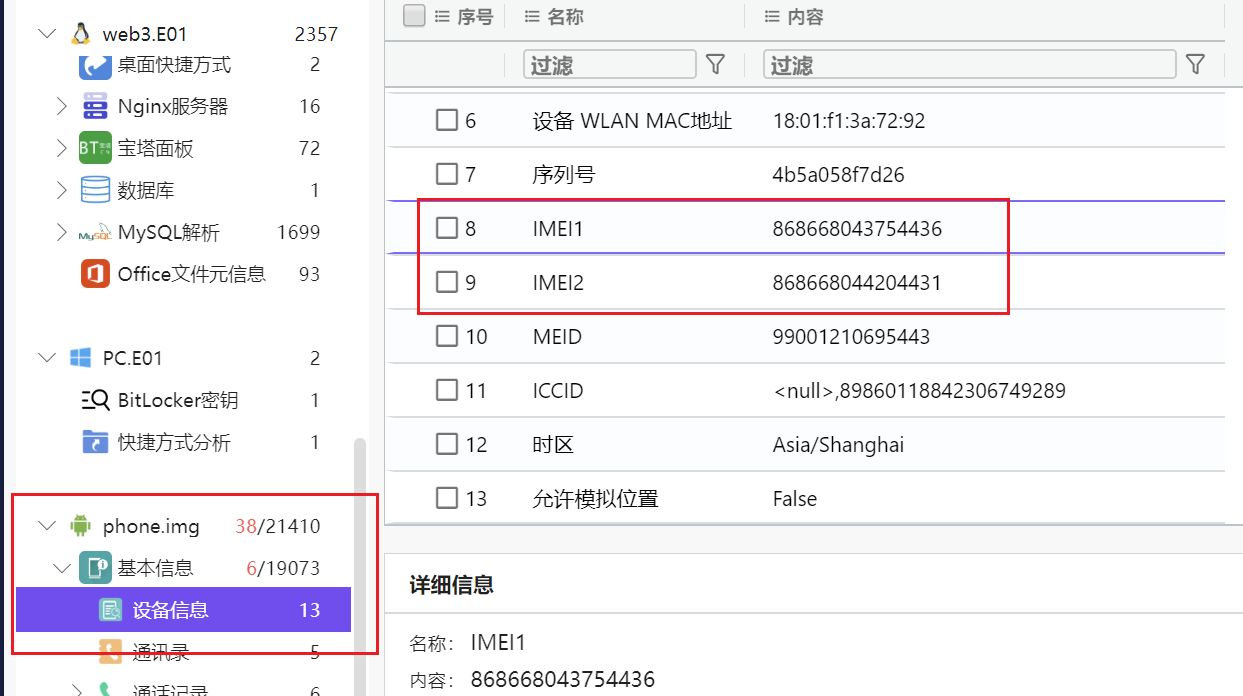This screenshot has height=696, width=1243.
Task: Expand the MySQL解析 tree node
Action: coord(62,233)
